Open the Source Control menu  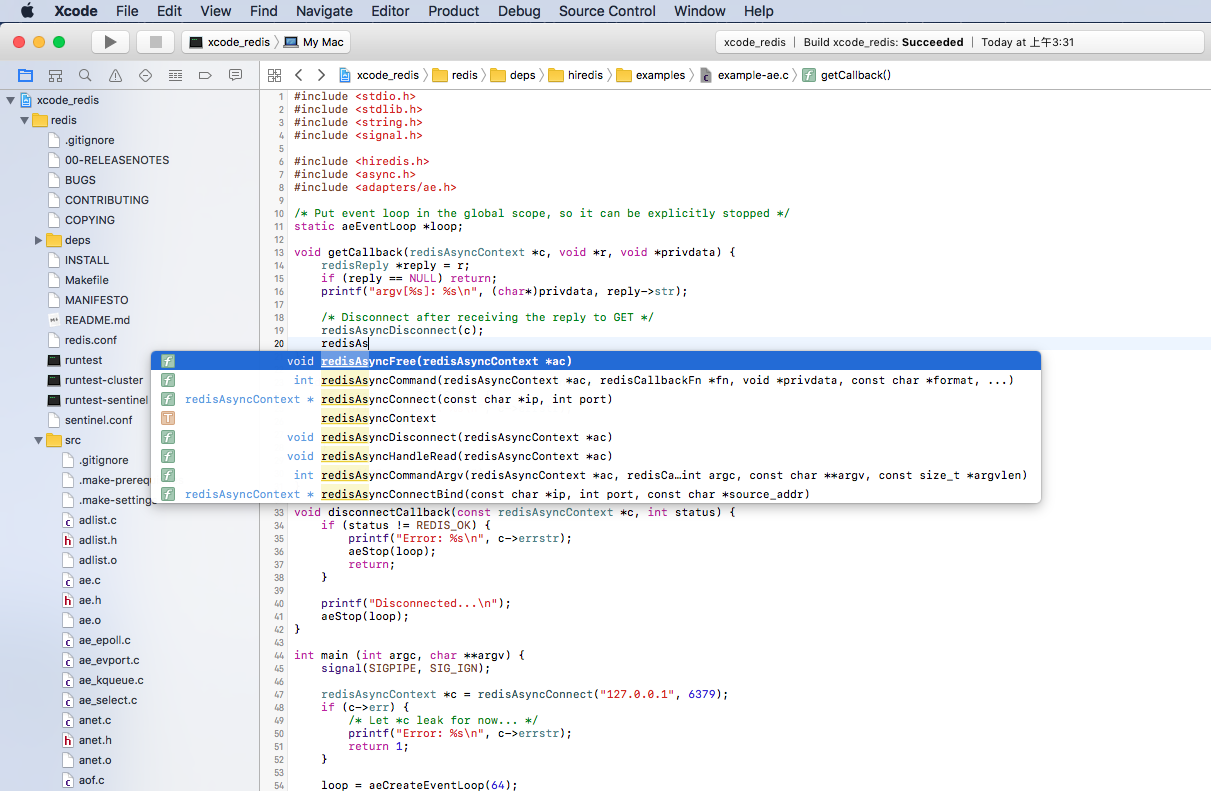(x=606, y=11)
